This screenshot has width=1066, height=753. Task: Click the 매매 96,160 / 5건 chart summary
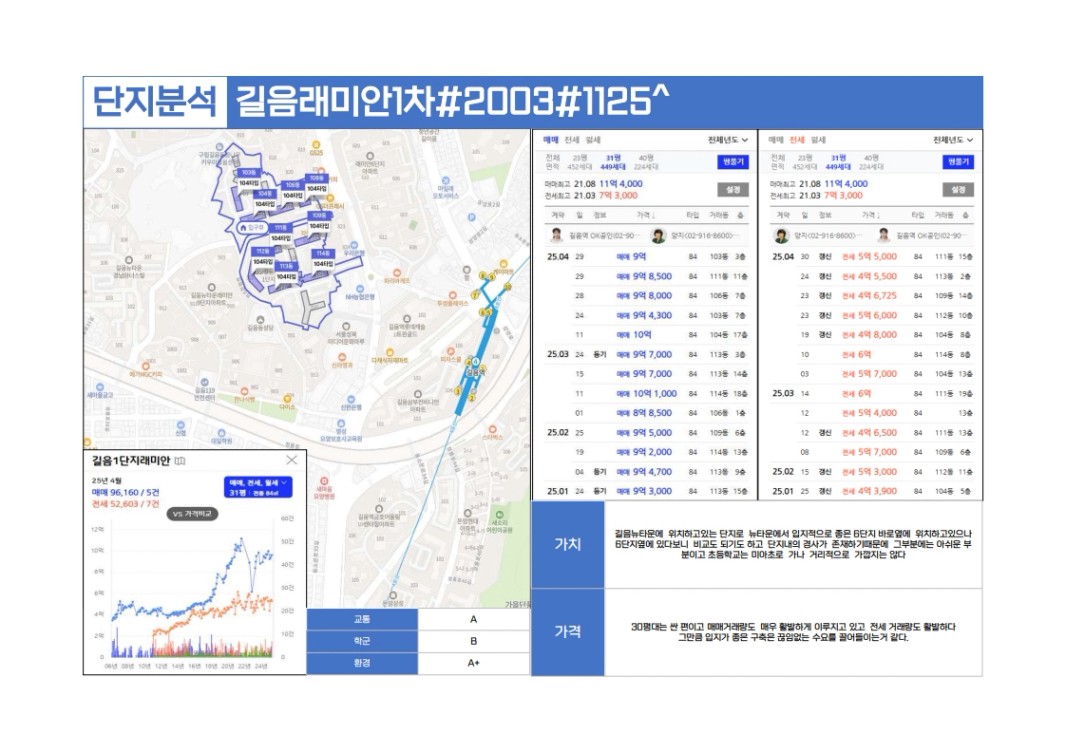tap(126, 492)
